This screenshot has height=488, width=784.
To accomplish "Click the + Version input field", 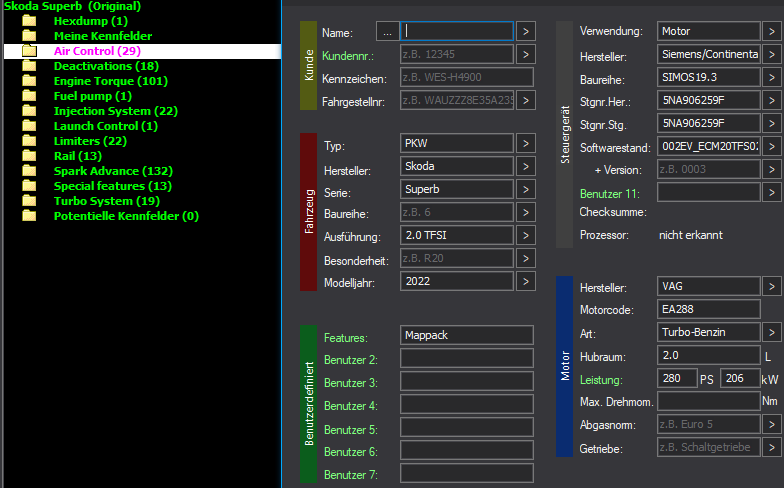I will point(708,169).
